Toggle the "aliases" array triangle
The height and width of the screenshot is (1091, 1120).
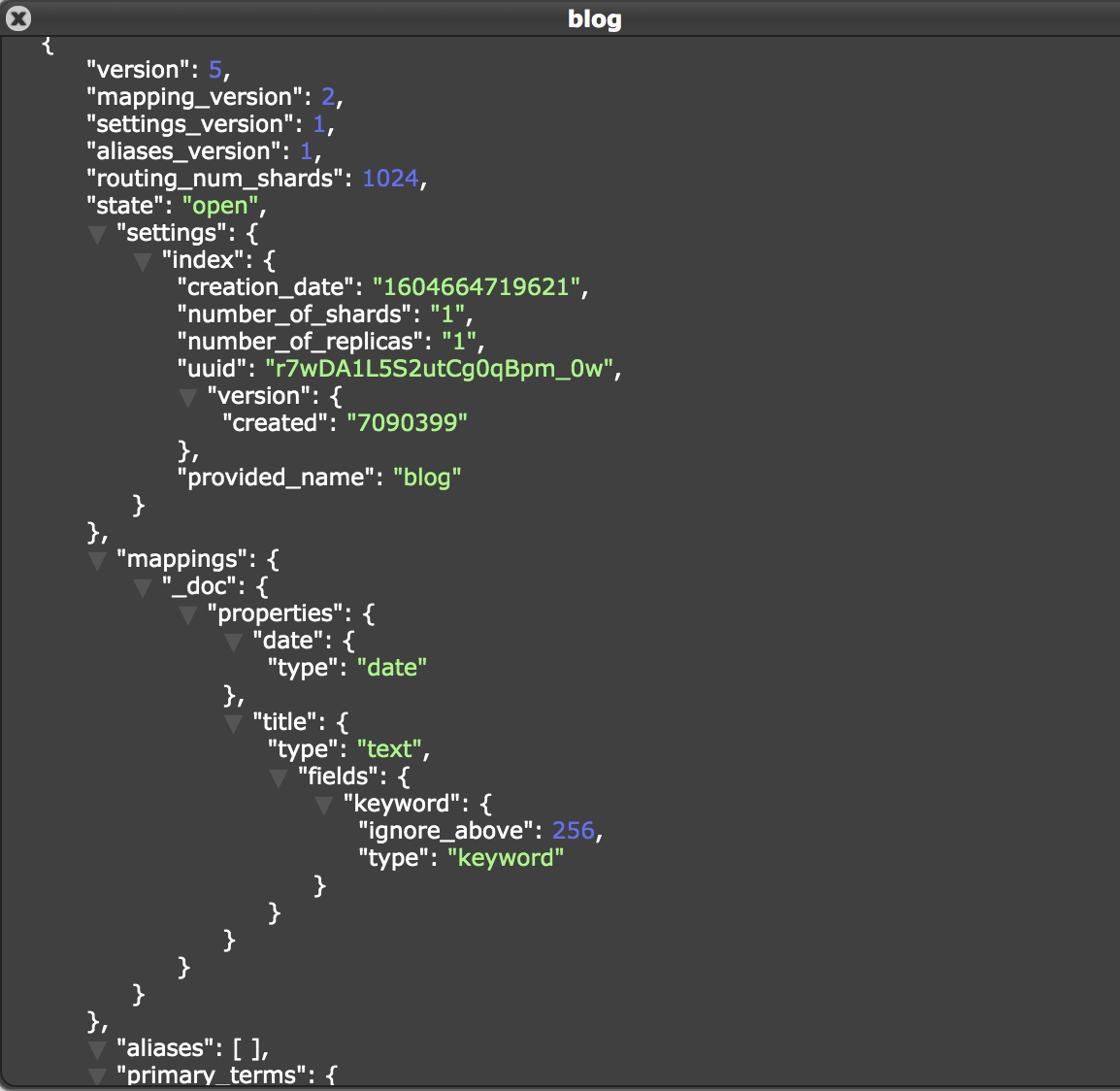[97, 1049]
